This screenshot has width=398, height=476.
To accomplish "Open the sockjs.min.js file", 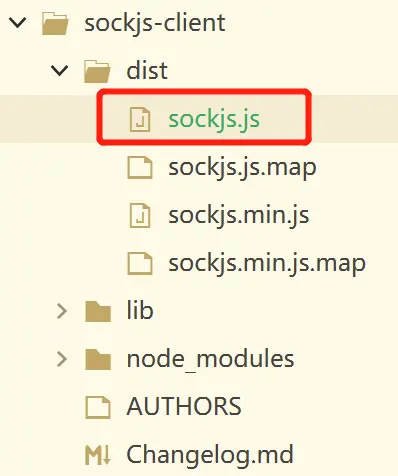I will tap(239, 215).
